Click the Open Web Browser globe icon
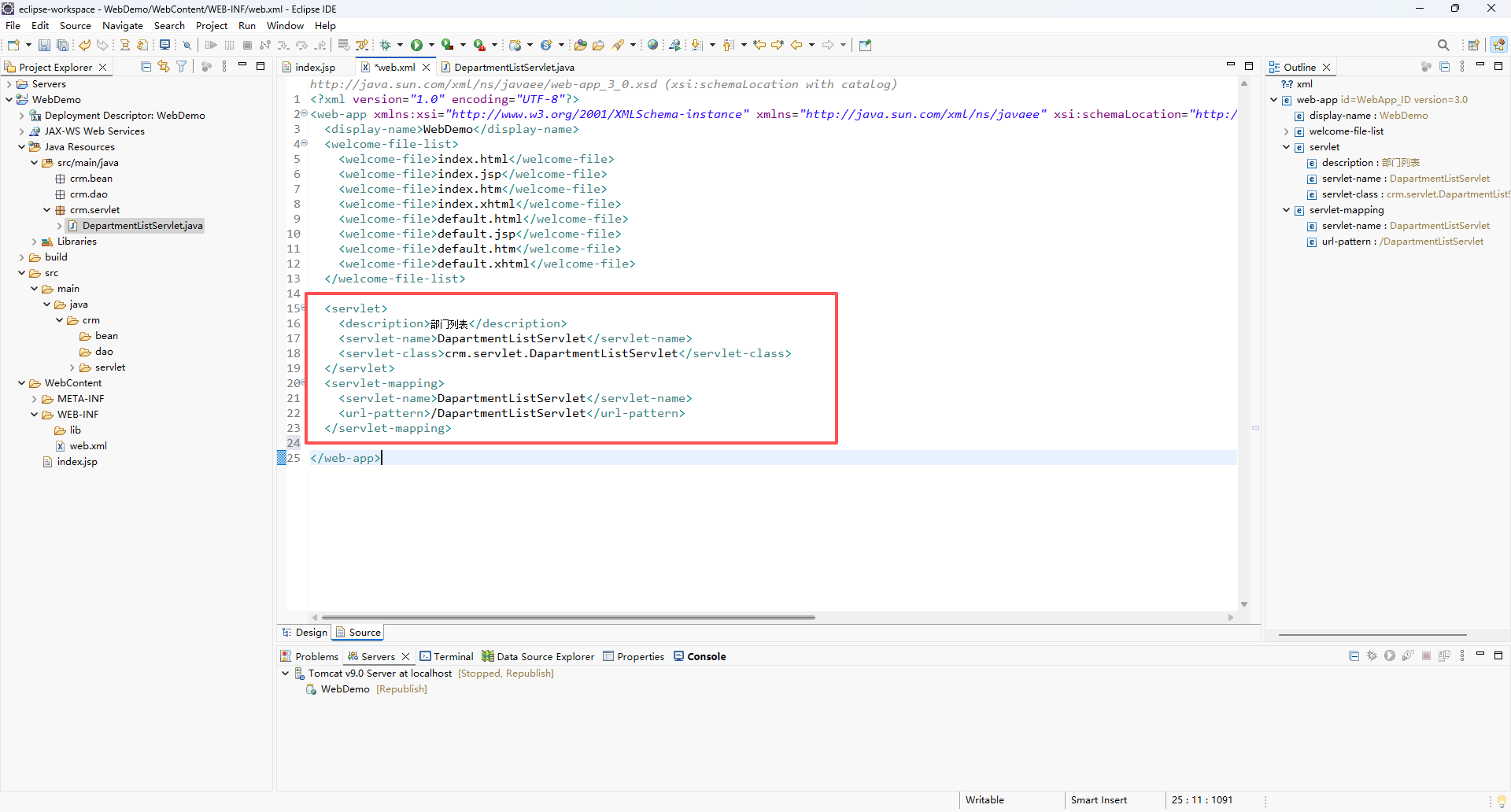 [x=652, y=46]
